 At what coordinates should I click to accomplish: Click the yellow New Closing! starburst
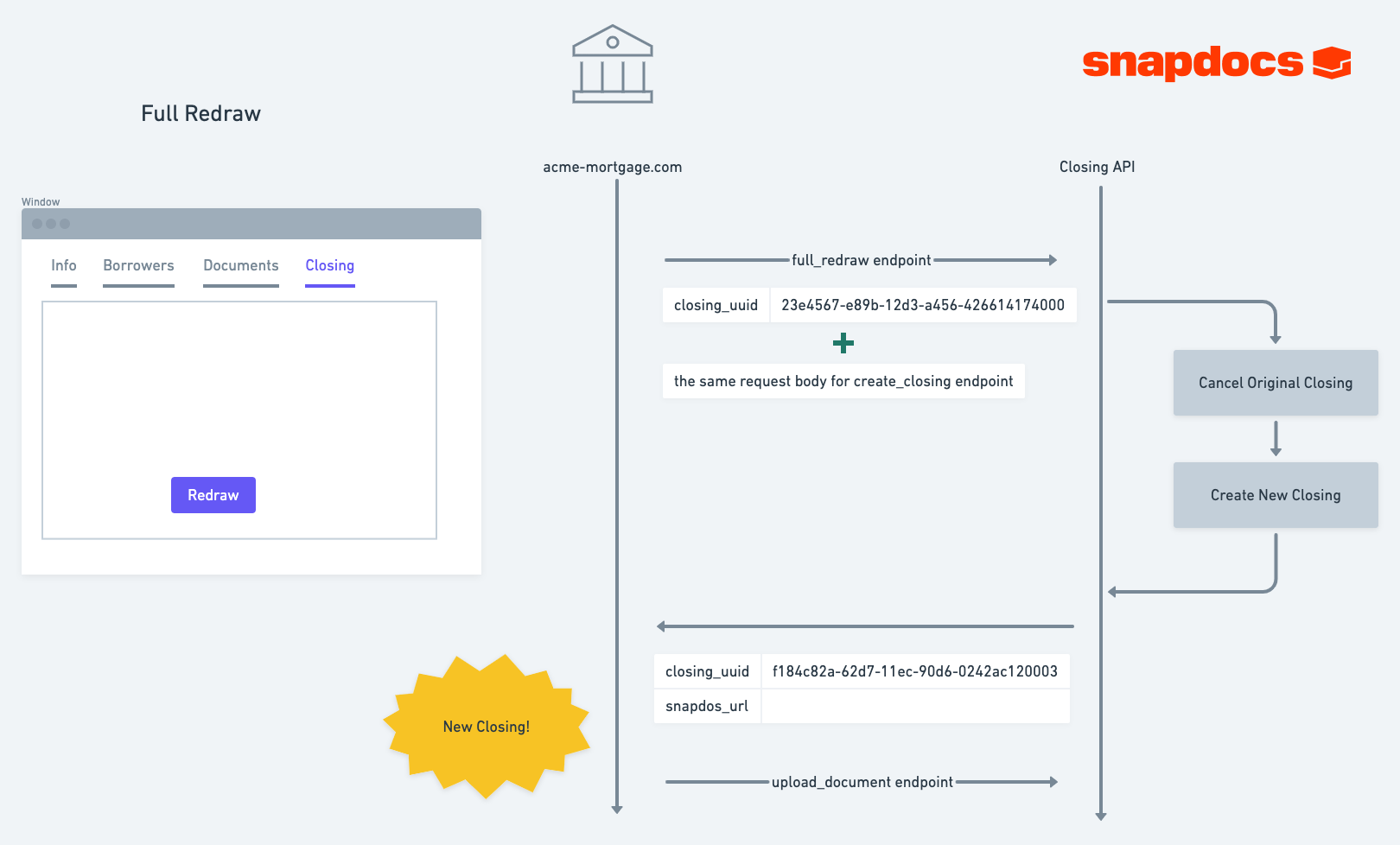(x=487, y=726)
